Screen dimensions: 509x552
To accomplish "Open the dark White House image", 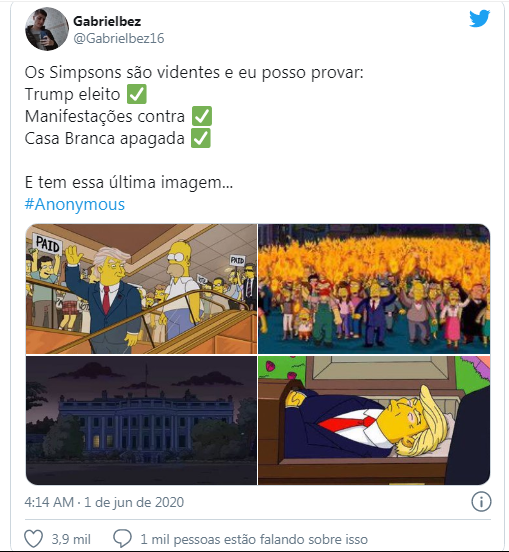I will (x=141, y=420).
